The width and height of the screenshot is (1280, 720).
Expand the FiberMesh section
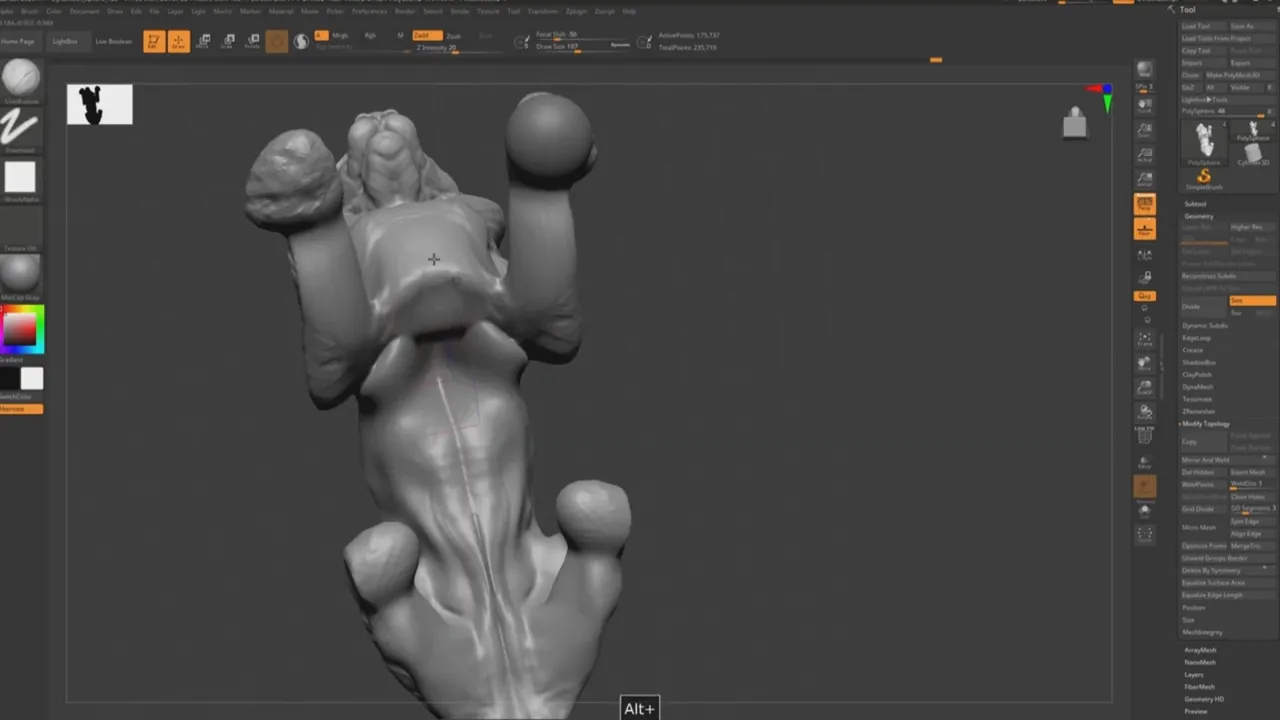pyautogui.click(x=1199, y=687)
